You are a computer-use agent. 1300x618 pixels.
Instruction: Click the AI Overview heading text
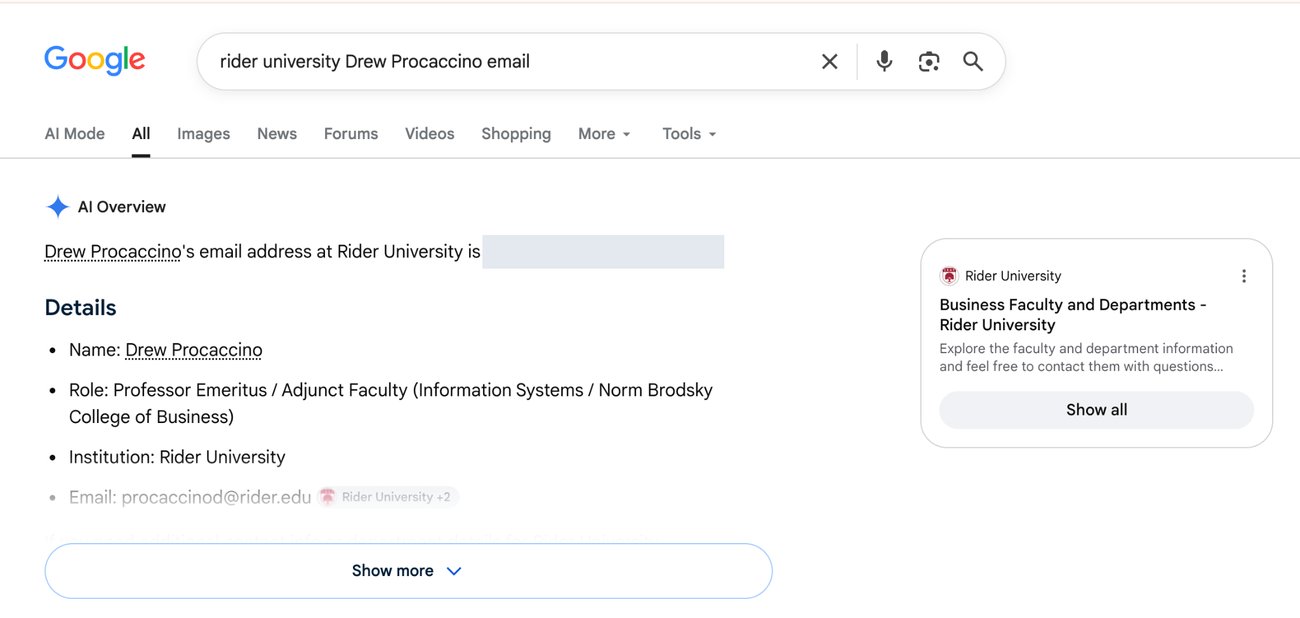point(122,207)
